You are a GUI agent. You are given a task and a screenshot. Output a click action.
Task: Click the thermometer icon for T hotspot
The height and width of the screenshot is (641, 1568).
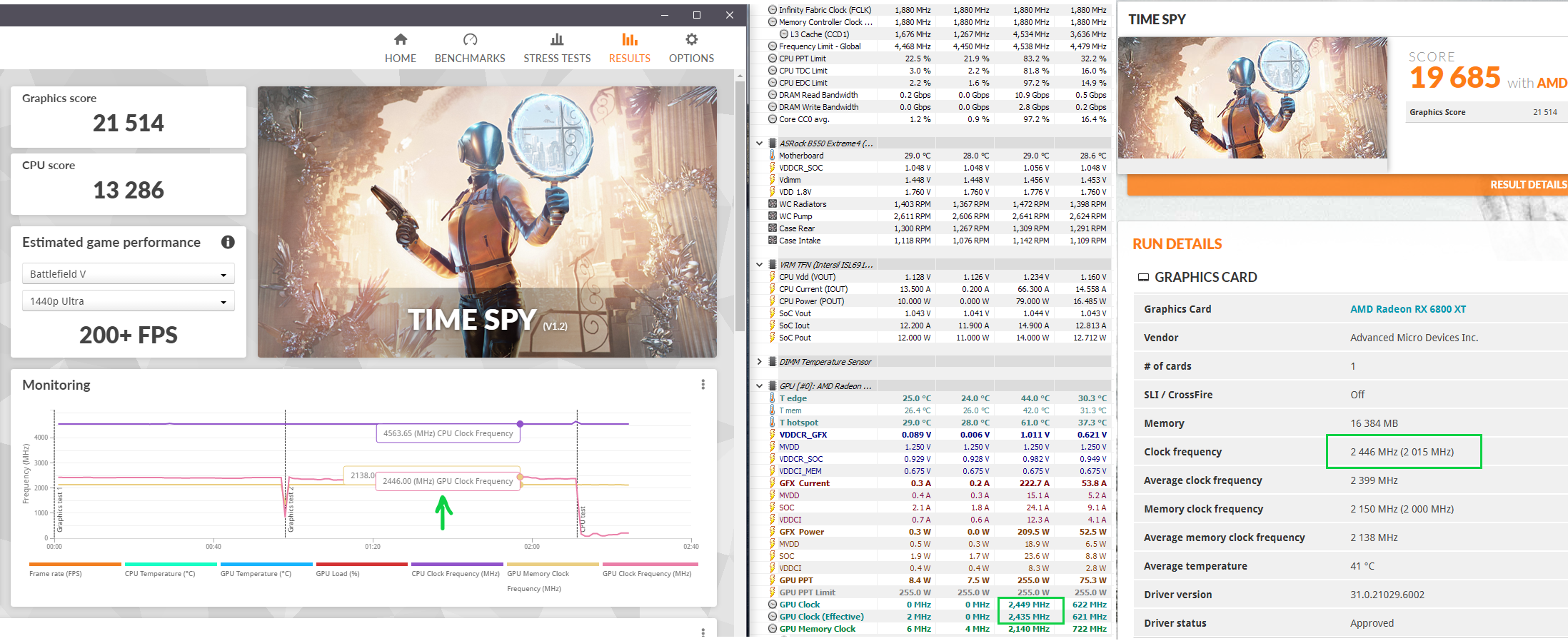[x=773, y=423]
